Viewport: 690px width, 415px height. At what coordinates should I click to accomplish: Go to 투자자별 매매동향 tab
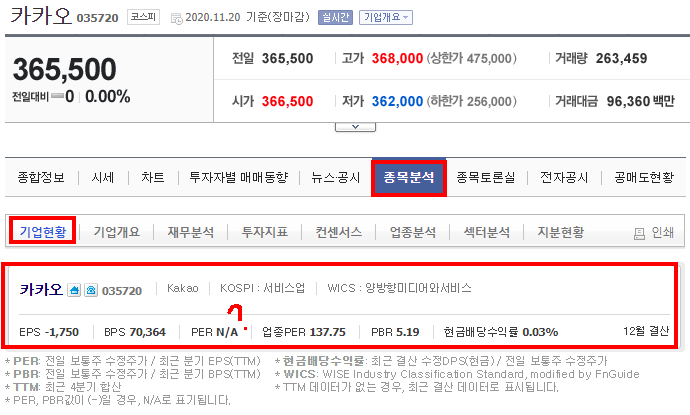point(239,177)
